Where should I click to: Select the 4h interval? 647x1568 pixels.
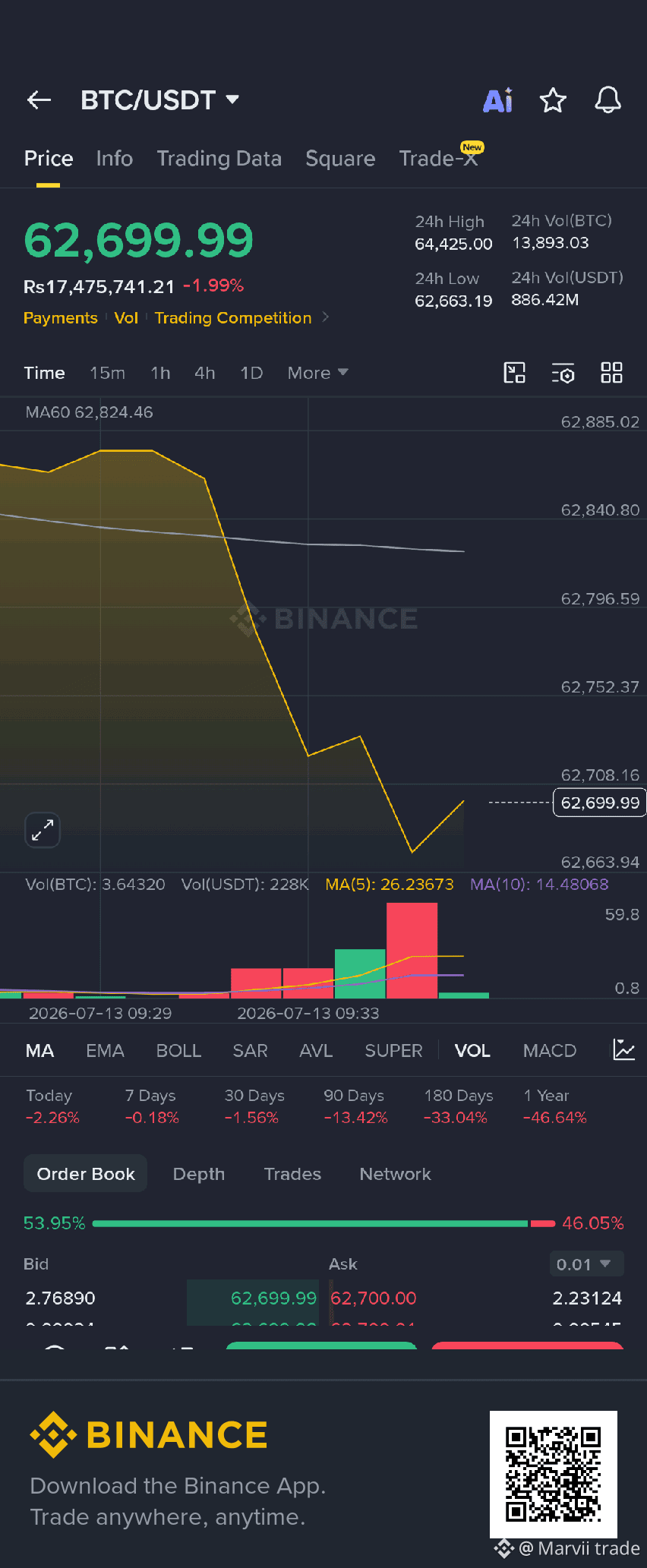[205, 373]
